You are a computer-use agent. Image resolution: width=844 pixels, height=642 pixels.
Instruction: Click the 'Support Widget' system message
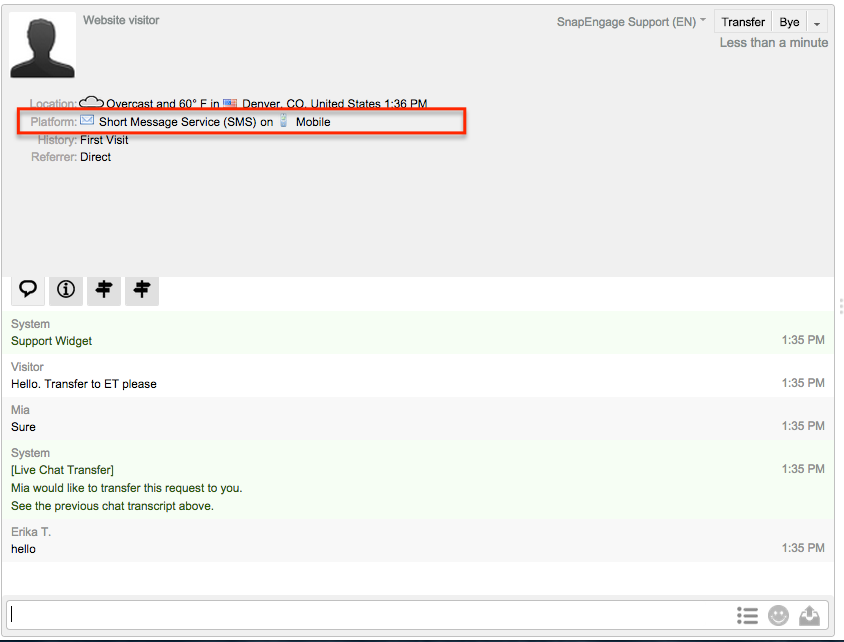point(52,341)
